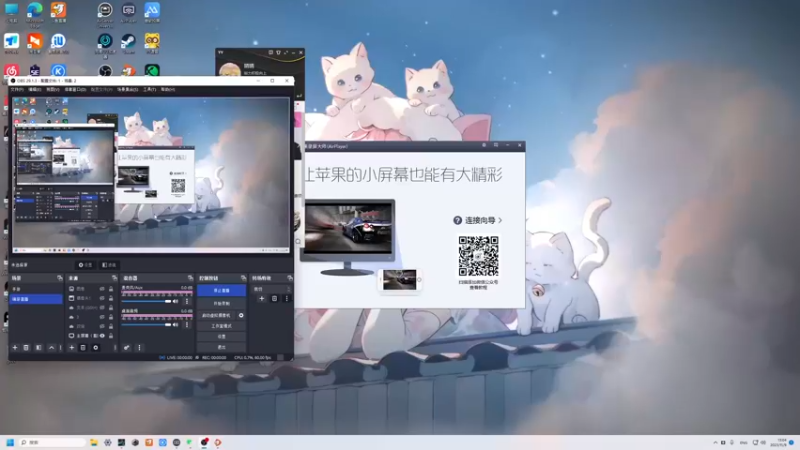
Task: Select the first scene in Scenes list
Action: [x=36, y=289]
